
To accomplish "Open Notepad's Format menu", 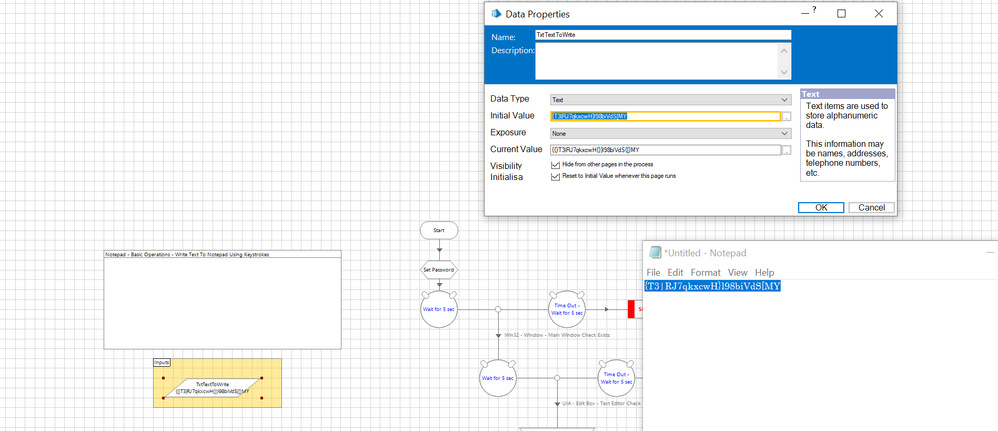I will click(x=705, y=272).
